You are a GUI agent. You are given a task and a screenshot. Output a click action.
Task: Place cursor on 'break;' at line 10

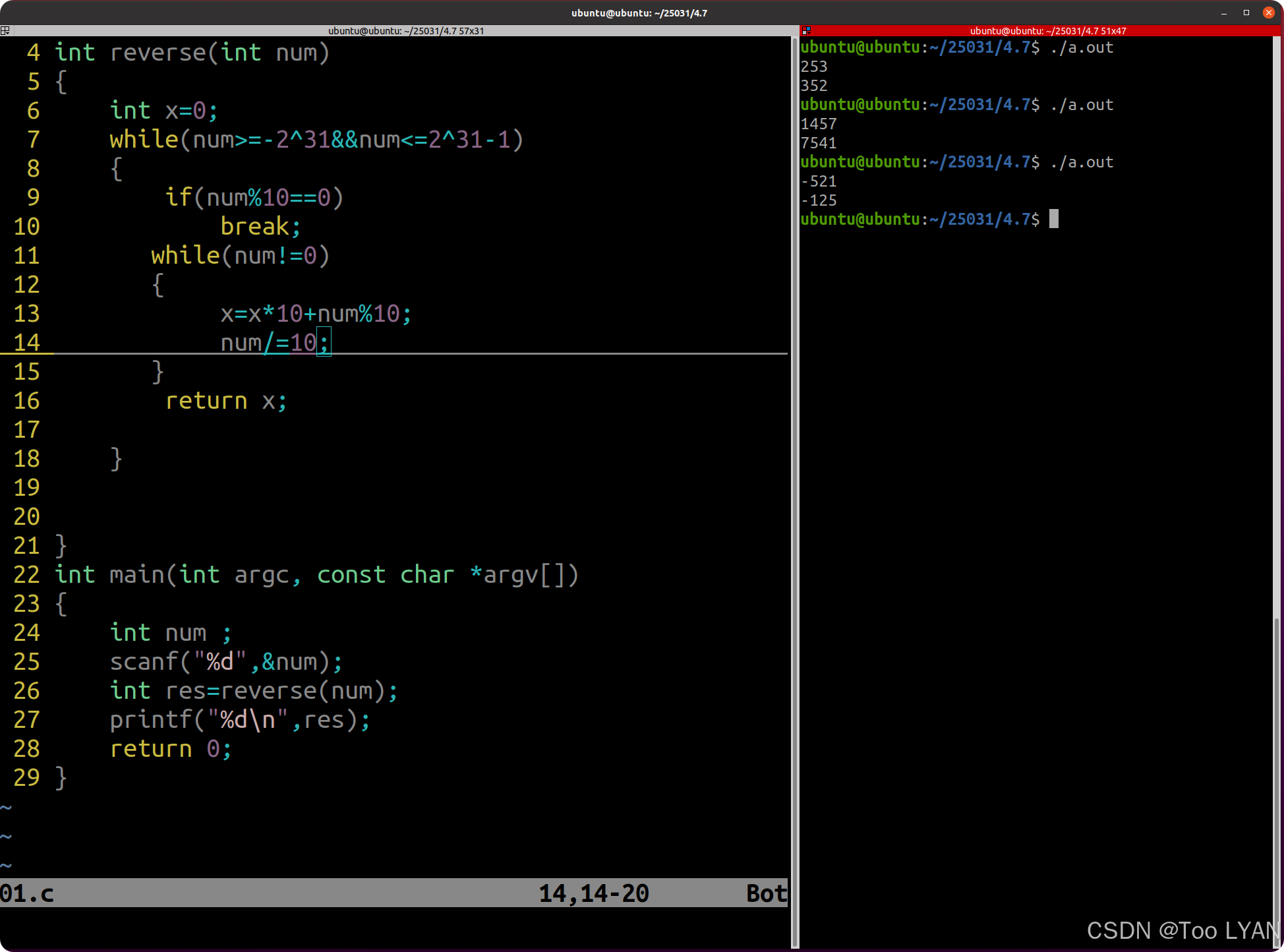coord(260,227)
